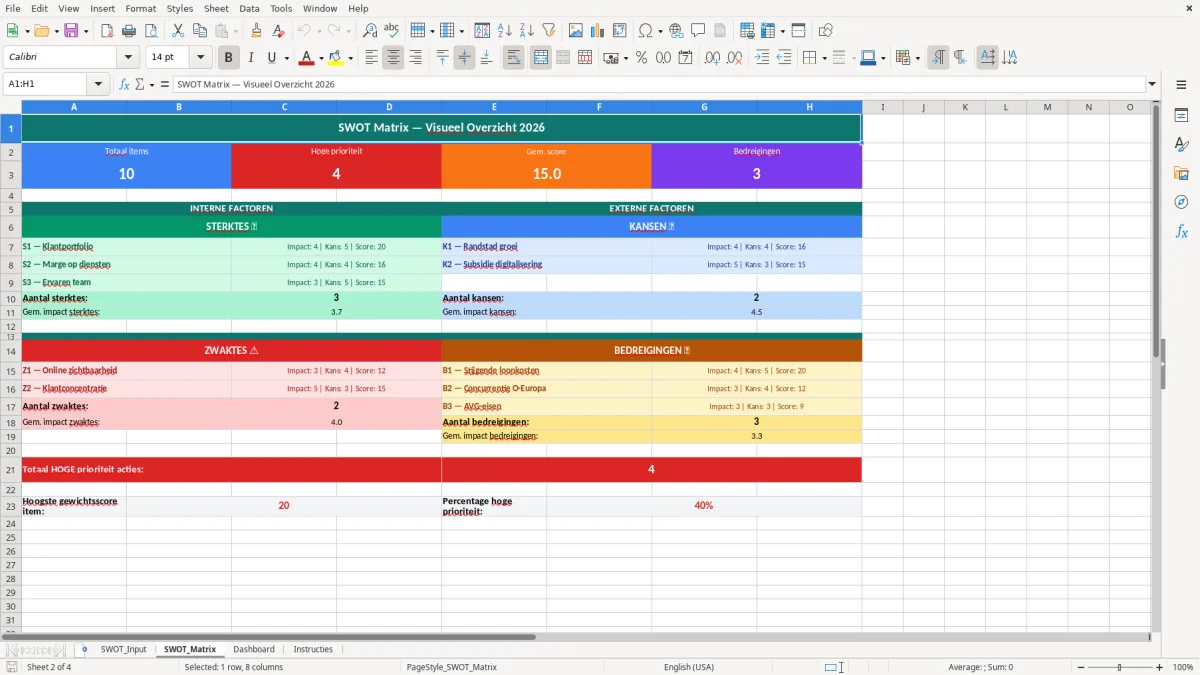Click the Clone Formatting paintbrush icon
Viewport: 1200px width, 675px height.
[x=257, y=31]
